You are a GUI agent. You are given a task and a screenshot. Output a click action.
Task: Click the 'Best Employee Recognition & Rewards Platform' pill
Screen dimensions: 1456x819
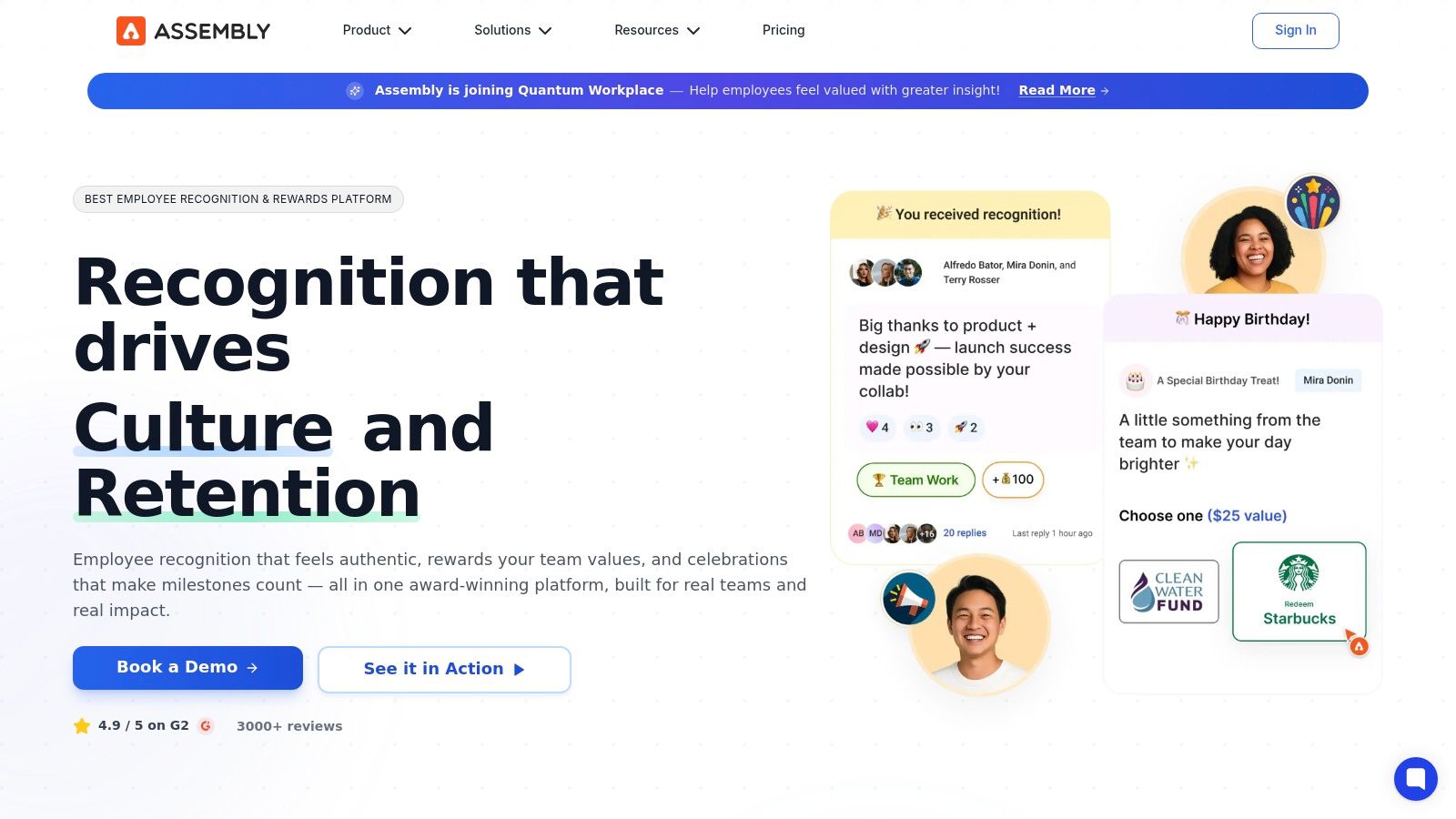pyautogui.click(x=238, y=199)
